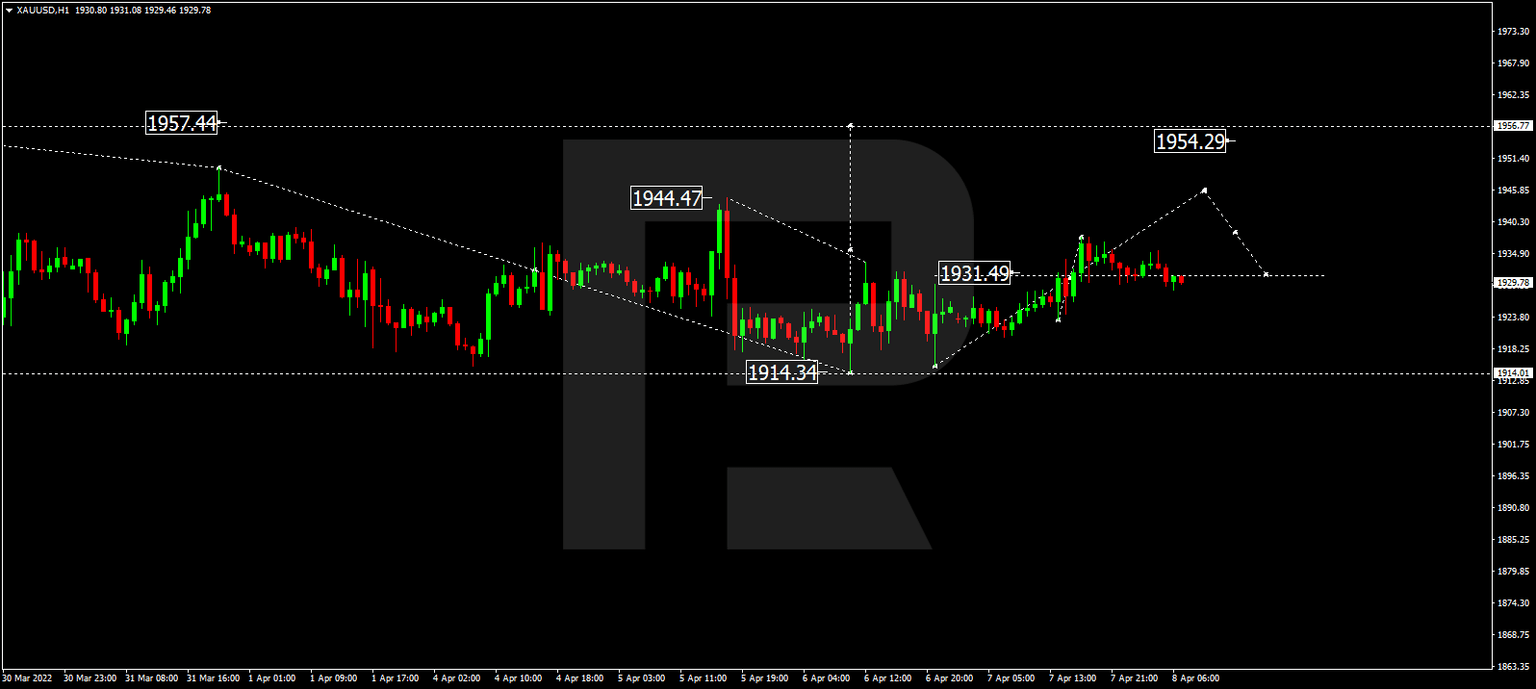Click the arrow marker at the 1914.34 low

tap(851, 373)
